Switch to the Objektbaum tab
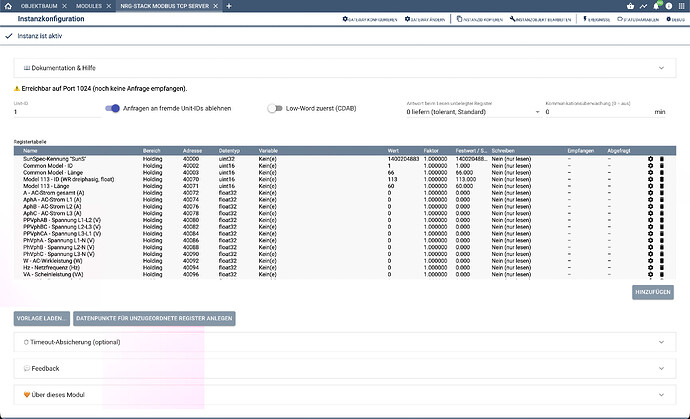 click(x=39, y=6)
